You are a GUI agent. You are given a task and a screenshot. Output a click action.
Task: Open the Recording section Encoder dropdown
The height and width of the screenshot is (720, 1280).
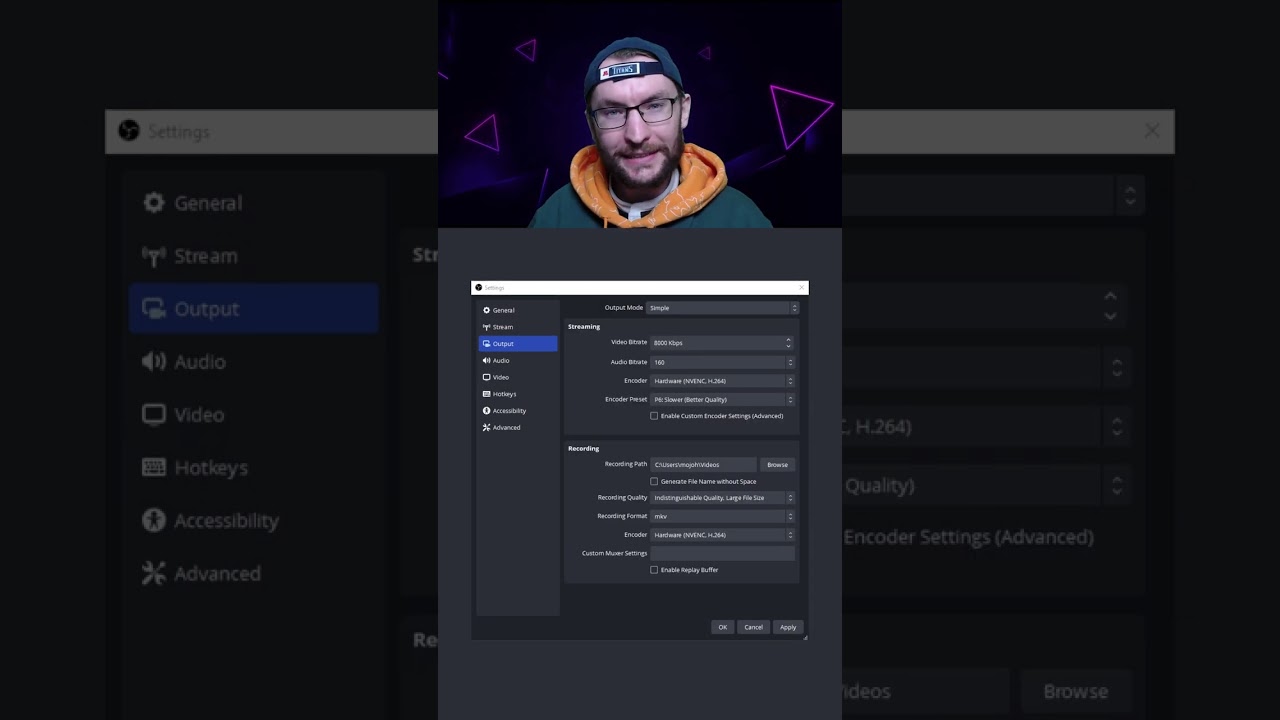[x=722, y=535]
